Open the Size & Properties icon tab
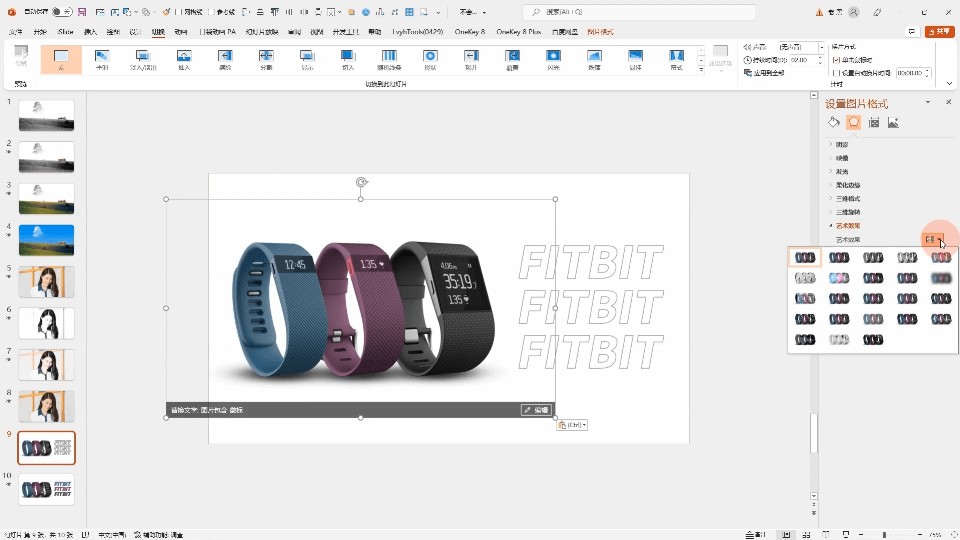This screenshot has width=960, height=540. point(874,123)
